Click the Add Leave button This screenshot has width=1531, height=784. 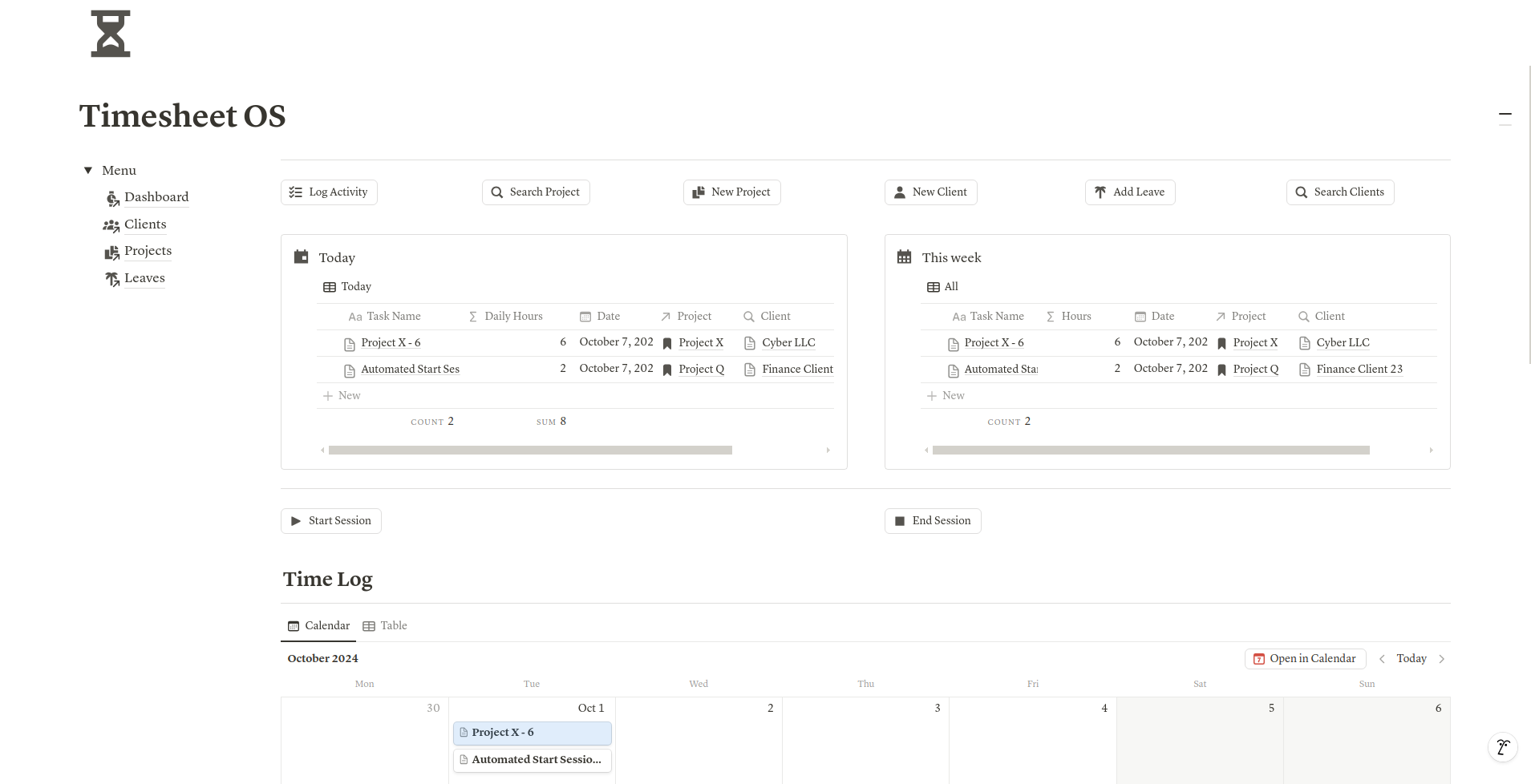coord(1129,192)
